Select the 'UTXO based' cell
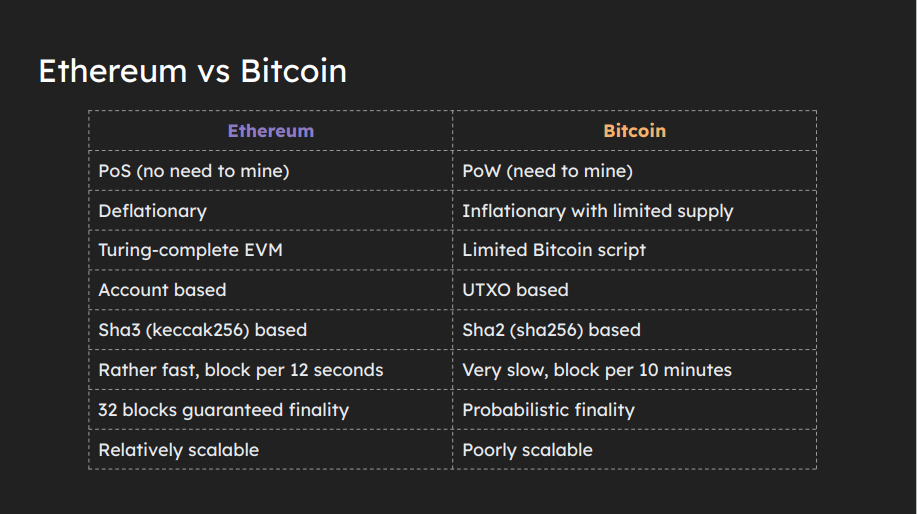The width and height of the screenshot is (917, 514). (635, 290)
